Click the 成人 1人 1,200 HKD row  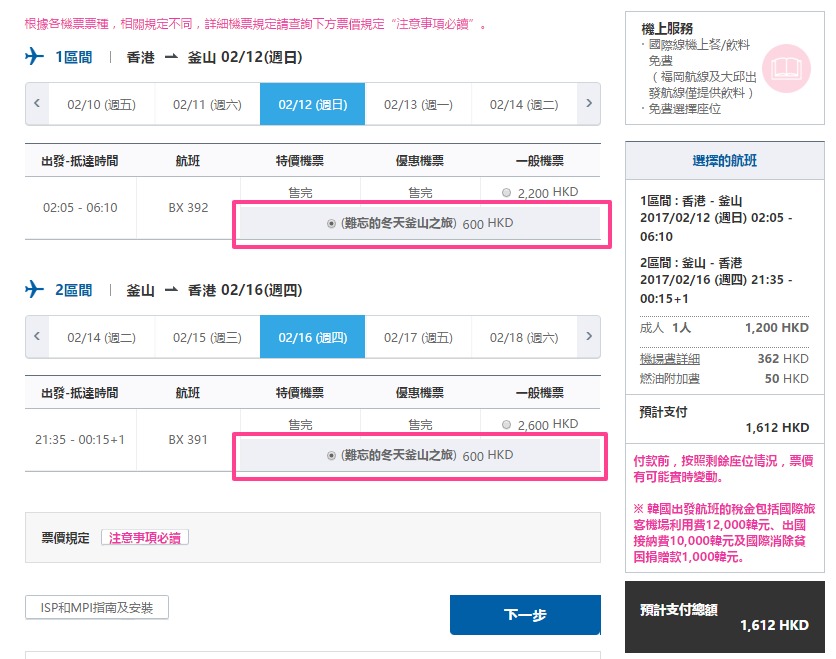pos(724,327)
